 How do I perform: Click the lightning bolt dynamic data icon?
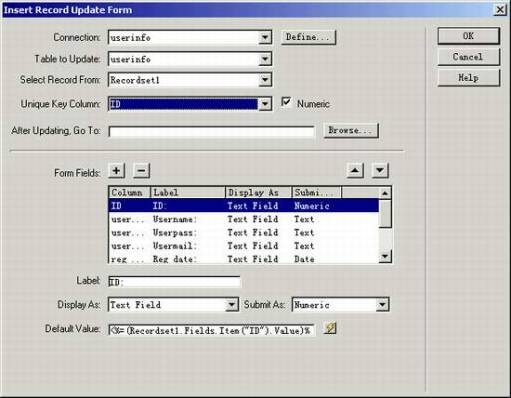[x=330, y=329]
